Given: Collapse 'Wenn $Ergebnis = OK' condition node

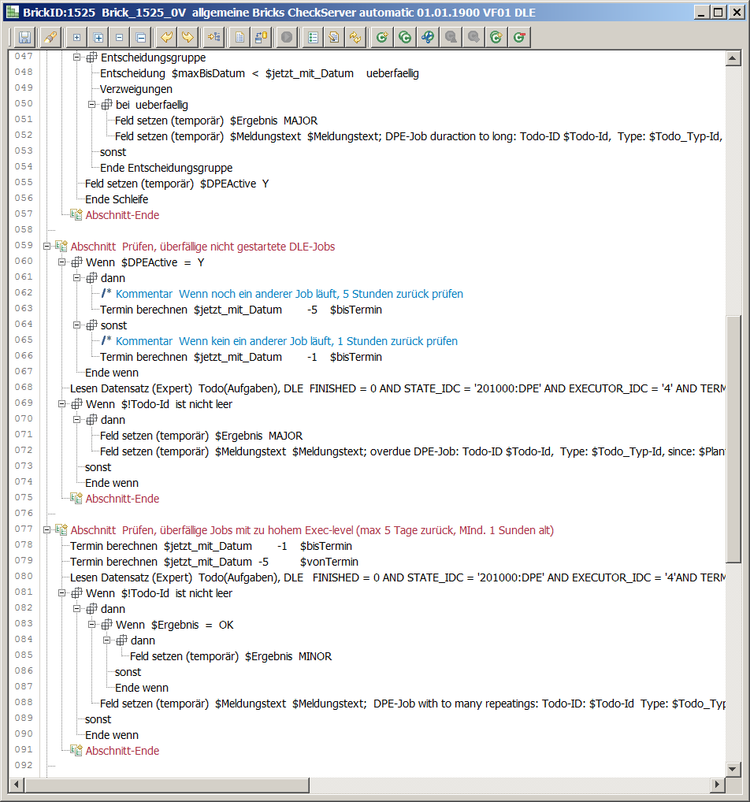Looking at the screenshot, I should (92, 625).
